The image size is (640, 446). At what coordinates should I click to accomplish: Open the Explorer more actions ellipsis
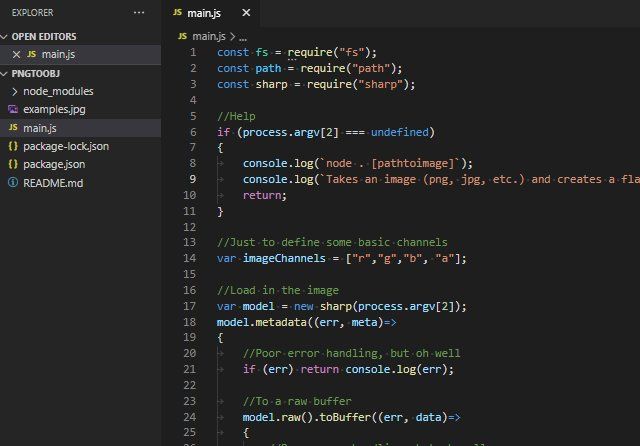coord(139,13)
